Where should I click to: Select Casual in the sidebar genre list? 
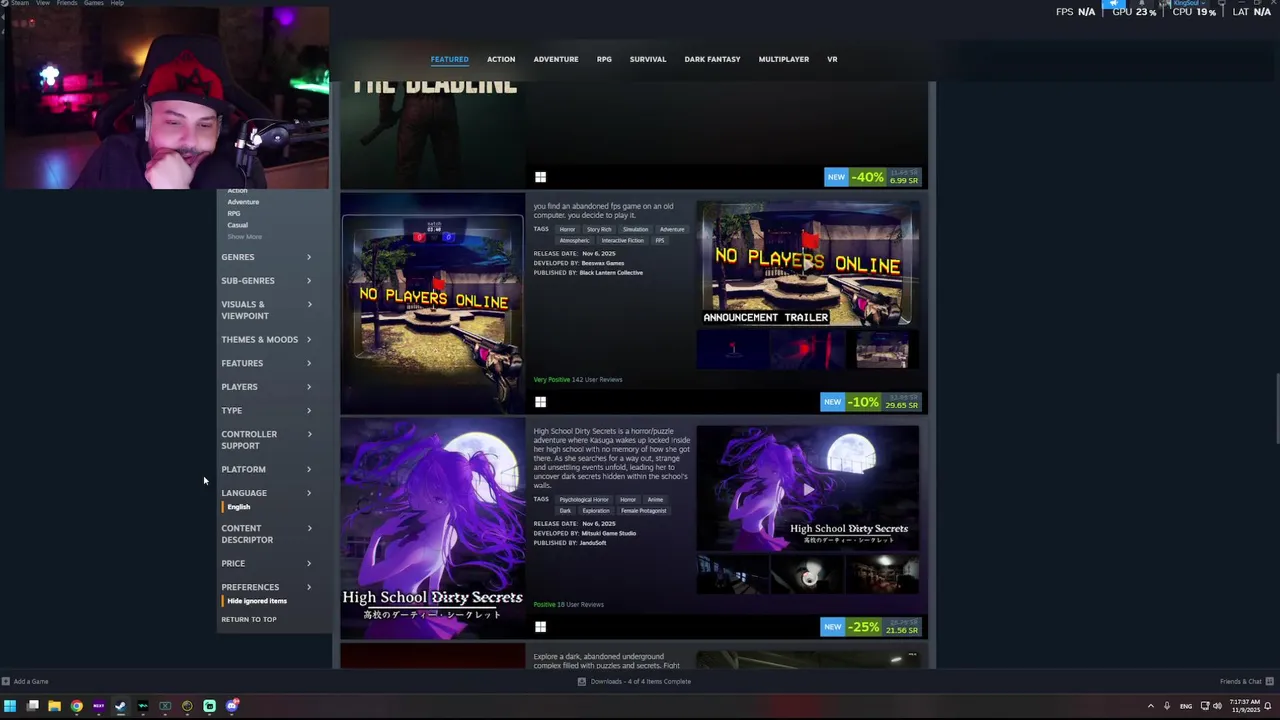[237, 225]
